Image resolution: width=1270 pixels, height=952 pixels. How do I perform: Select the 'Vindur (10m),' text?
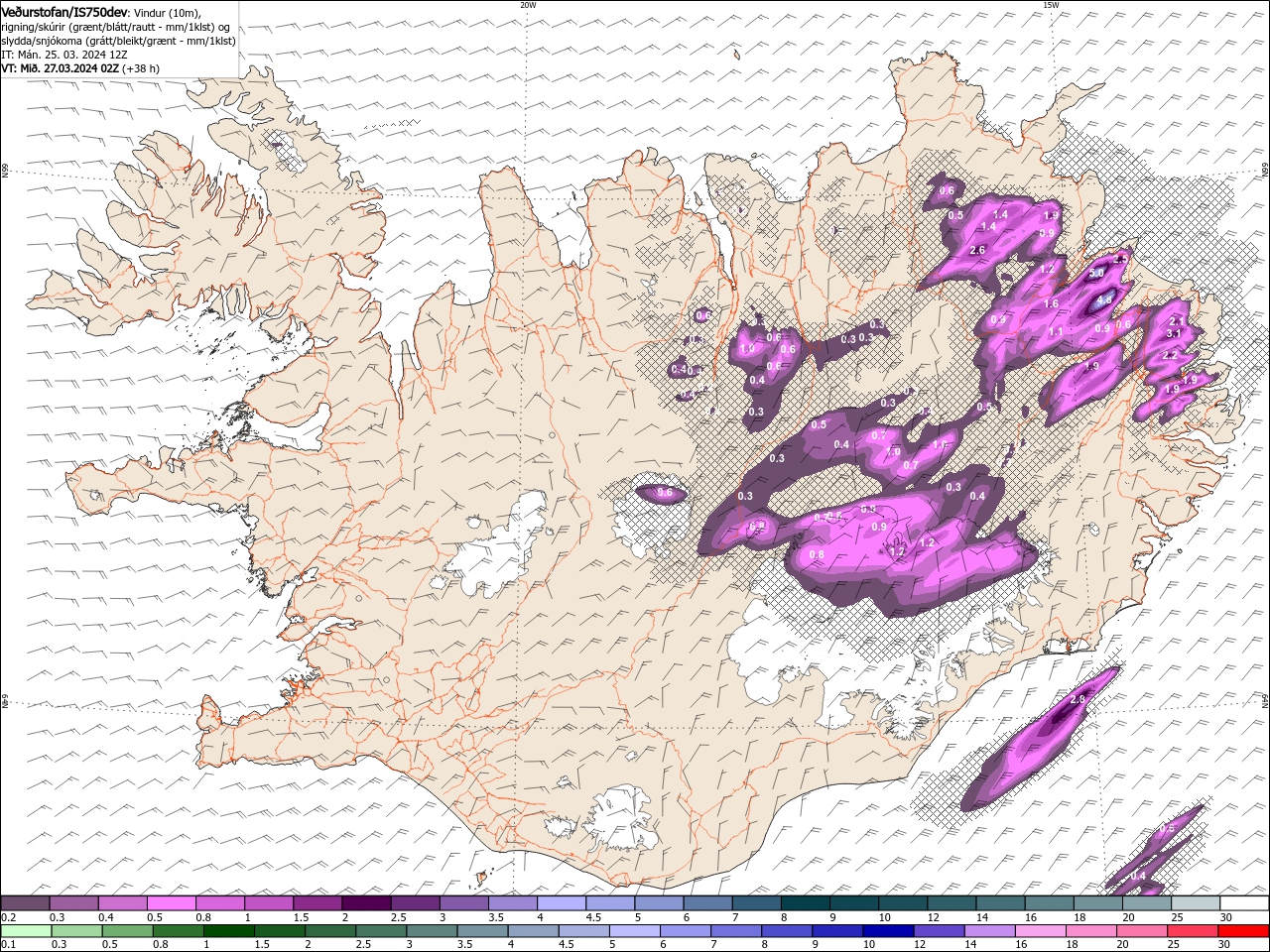click(167, 12)
